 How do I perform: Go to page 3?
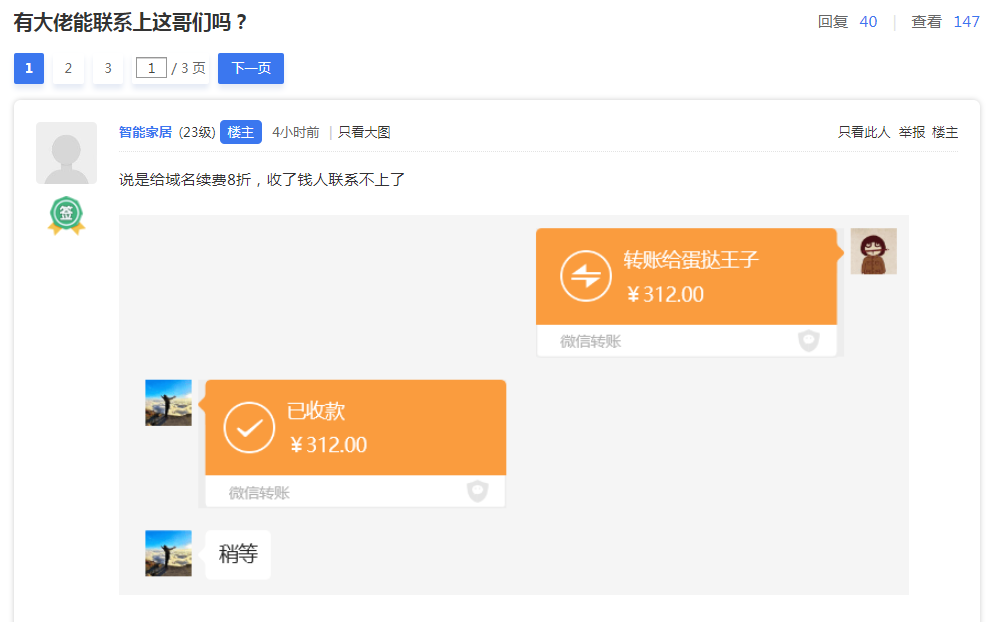(x=108, y=69)
